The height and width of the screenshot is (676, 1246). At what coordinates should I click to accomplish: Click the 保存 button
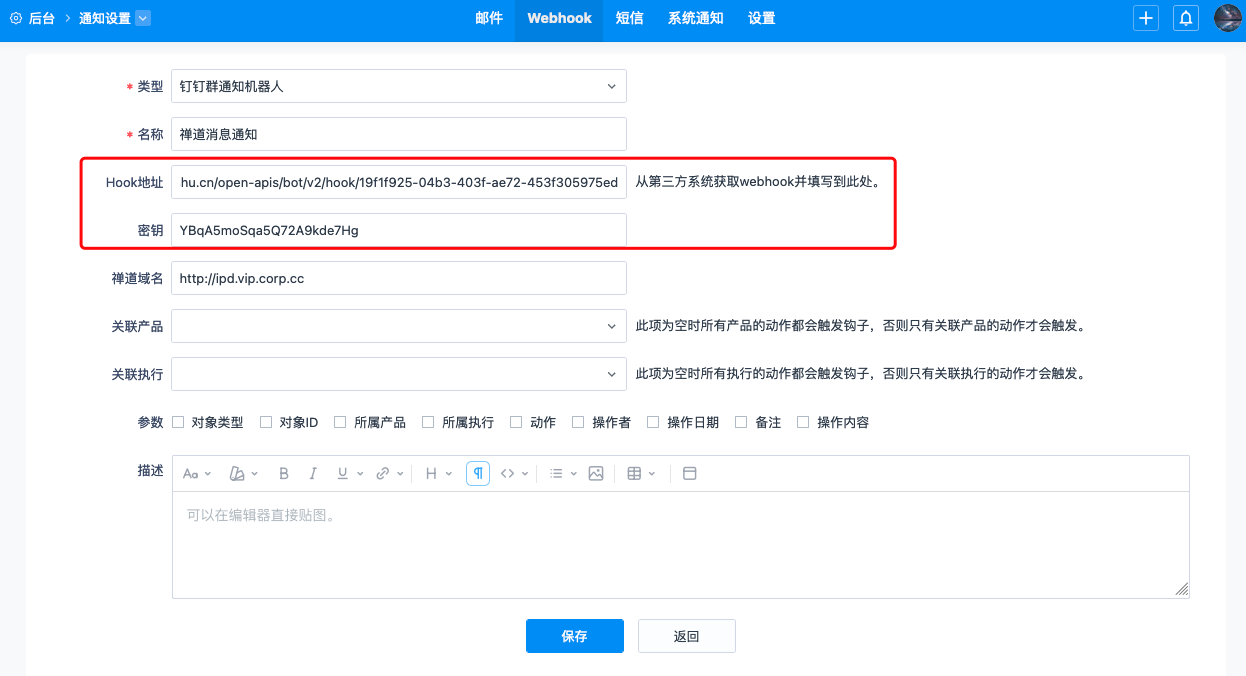(575, 636)
